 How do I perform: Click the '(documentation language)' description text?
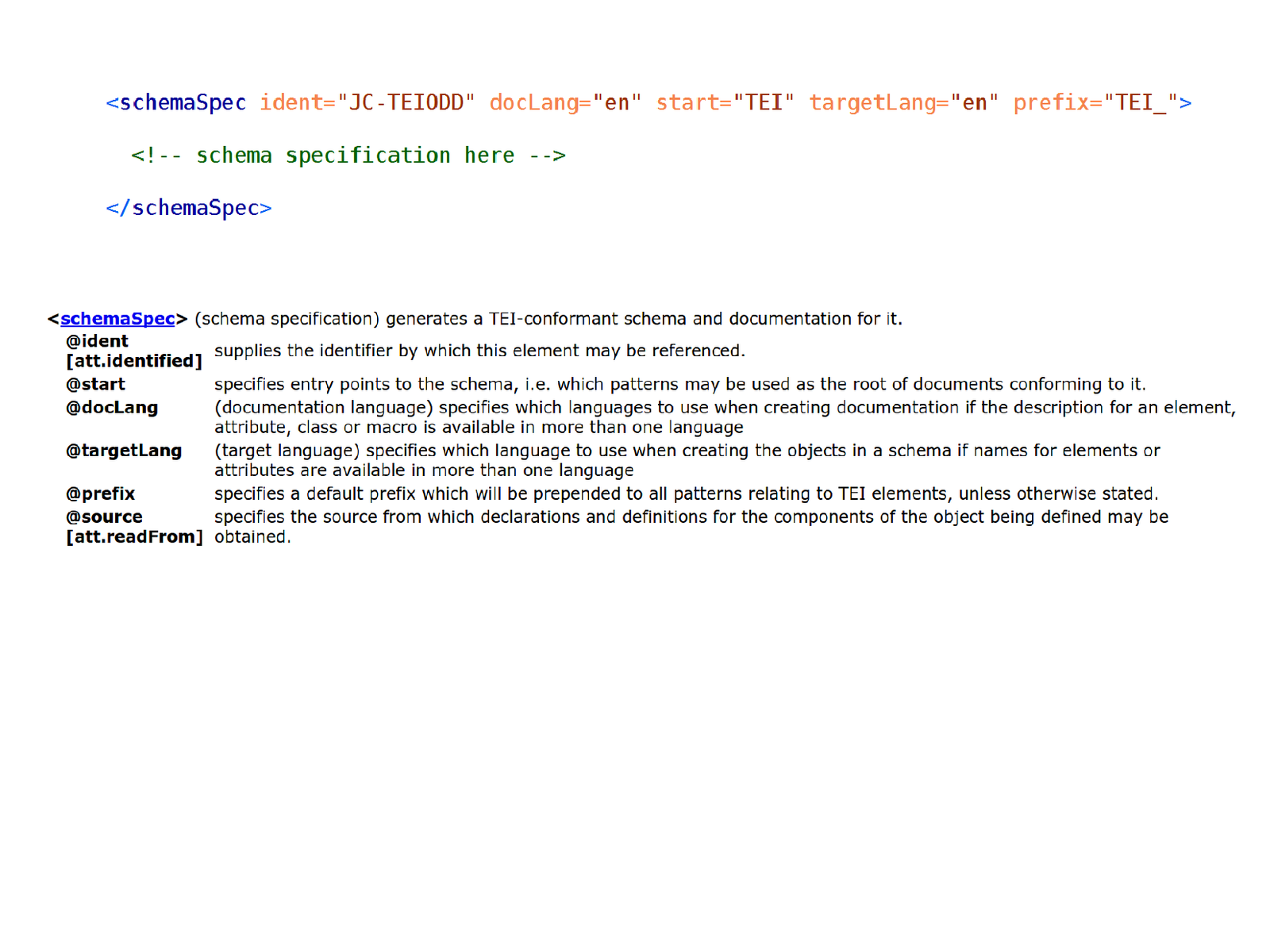[x=725, y=417]
